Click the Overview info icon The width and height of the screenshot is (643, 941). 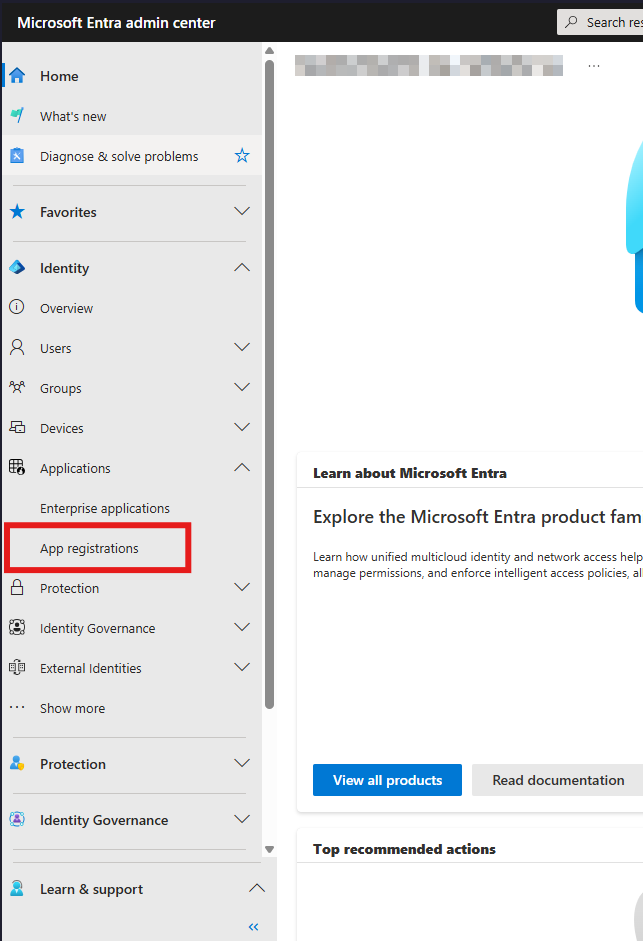17,307
